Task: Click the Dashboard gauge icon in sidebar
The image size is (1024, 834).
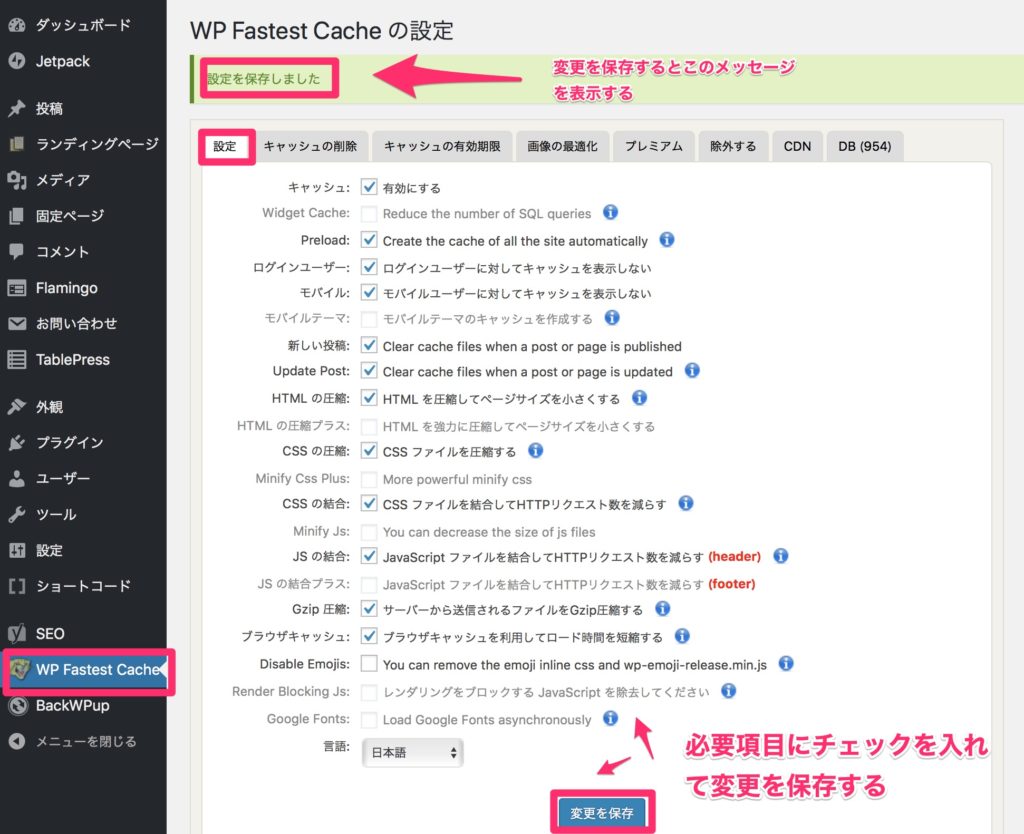Action: [17, 25]
